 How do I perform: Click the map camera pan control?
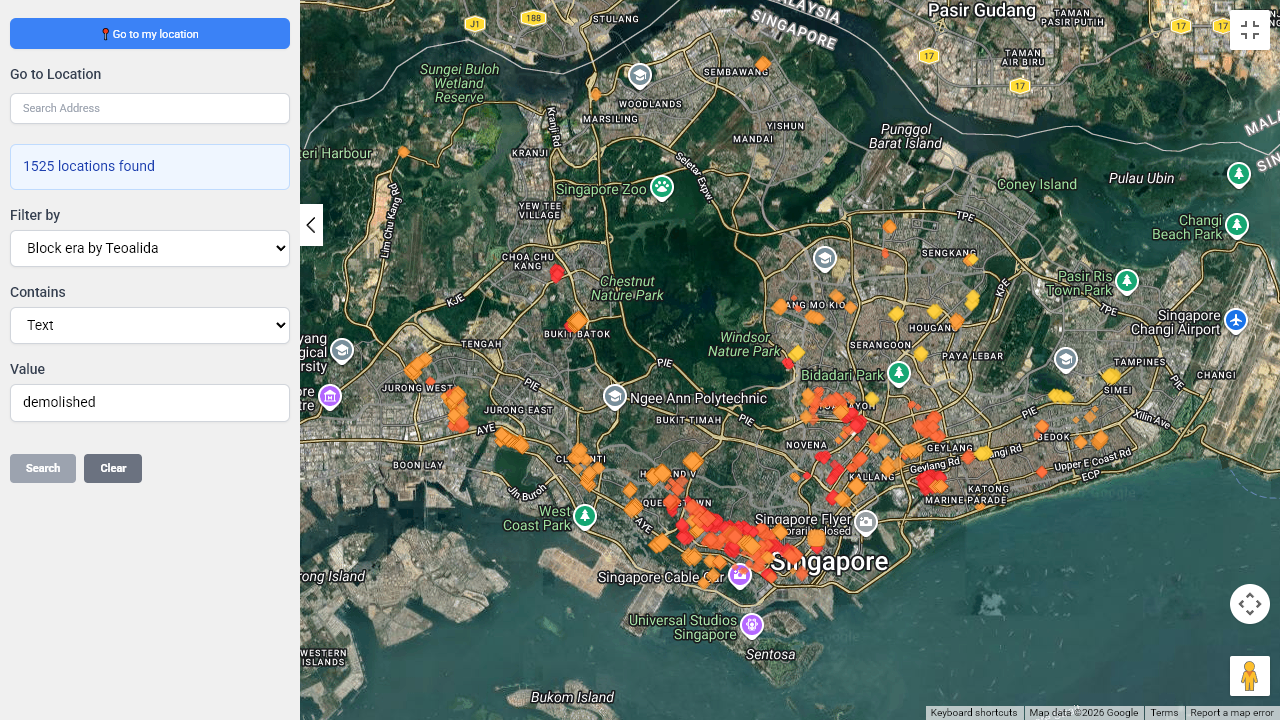pyautogui.click(x=1249, y=604)
